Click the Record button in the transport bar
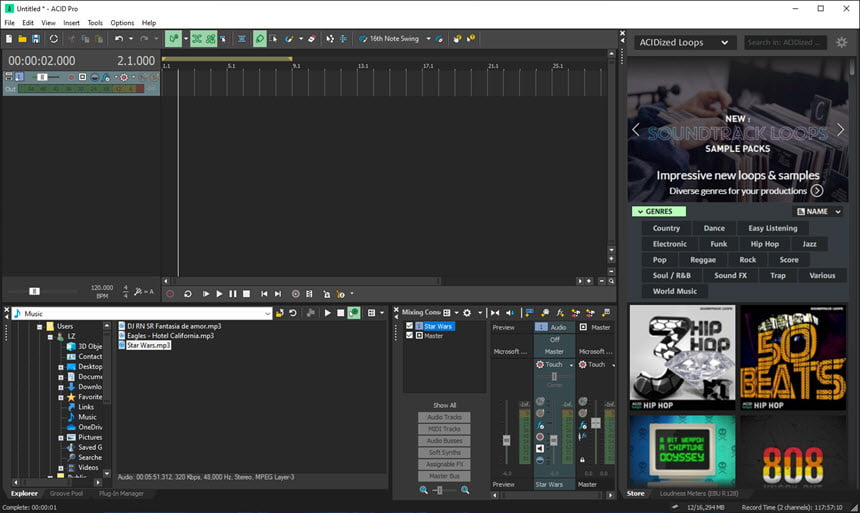This screenshot has width=860, height=513. [170, 294]
